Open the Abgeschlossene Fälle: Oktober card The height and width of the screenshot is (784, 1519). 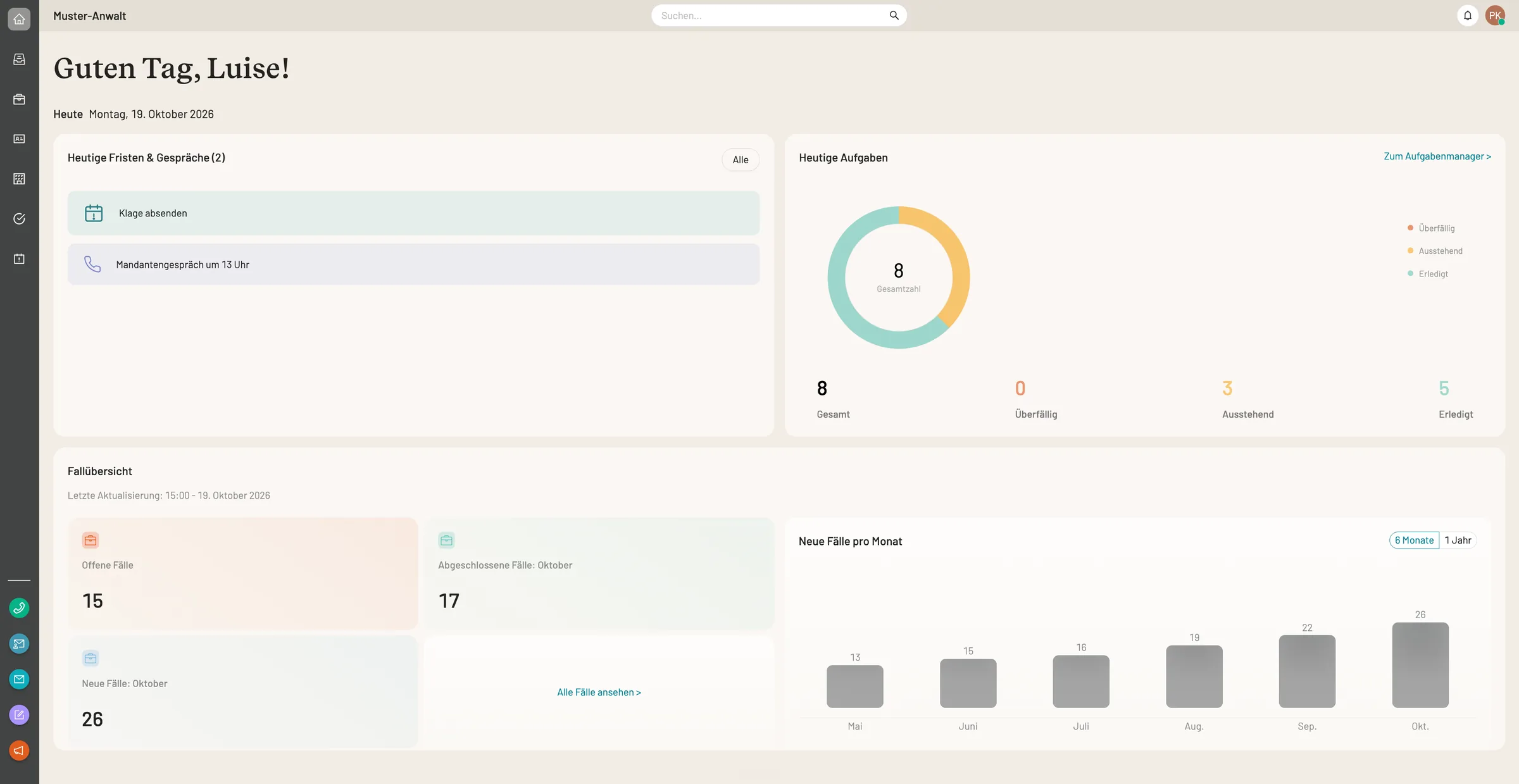pyautogui.click(x=599, y=573)
